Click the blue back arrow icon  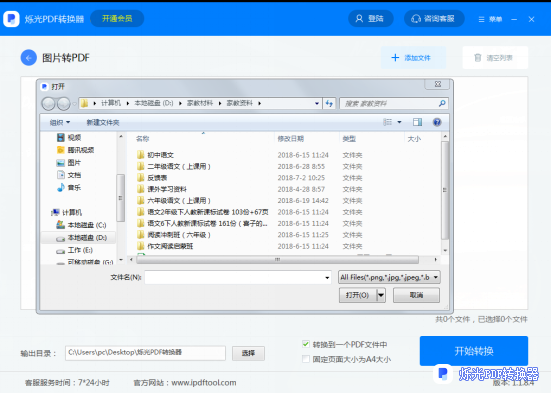(28, 58)
